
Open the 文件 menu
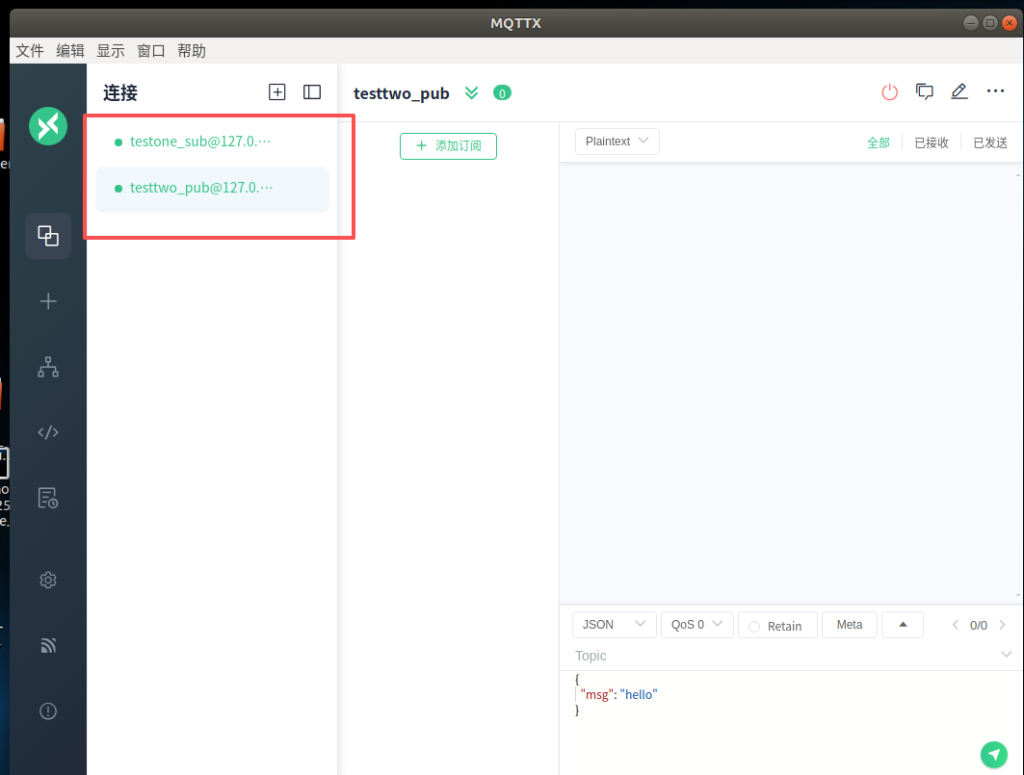tap(30, 51)
